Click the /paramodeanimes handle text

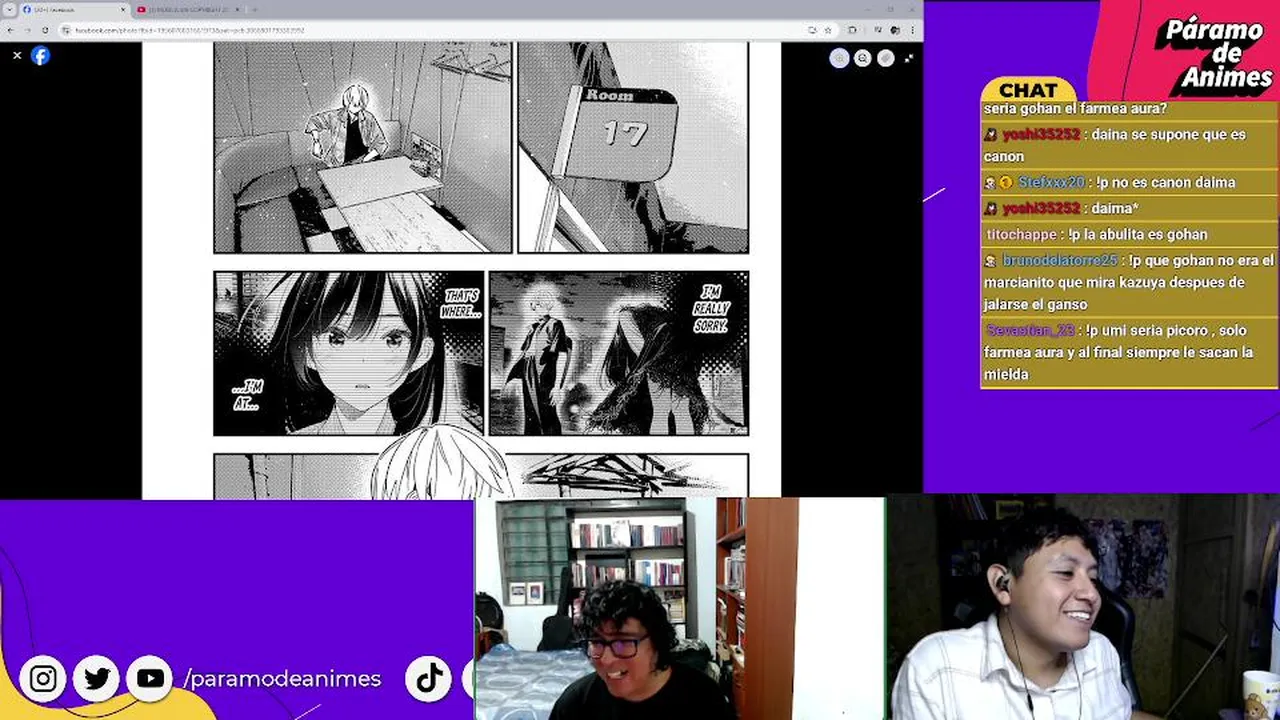point(282,679)
